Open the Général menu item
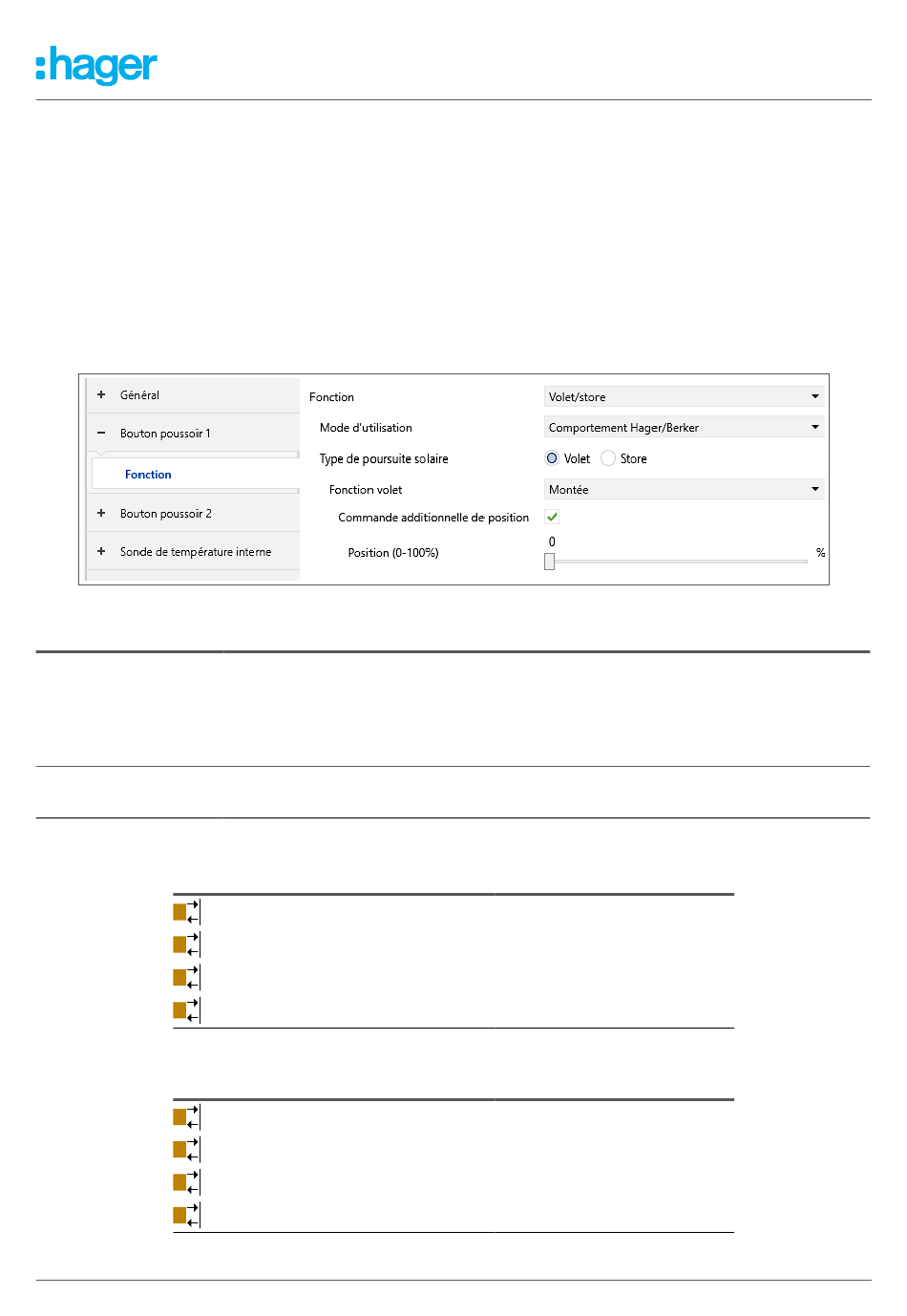 click(139, 394)
